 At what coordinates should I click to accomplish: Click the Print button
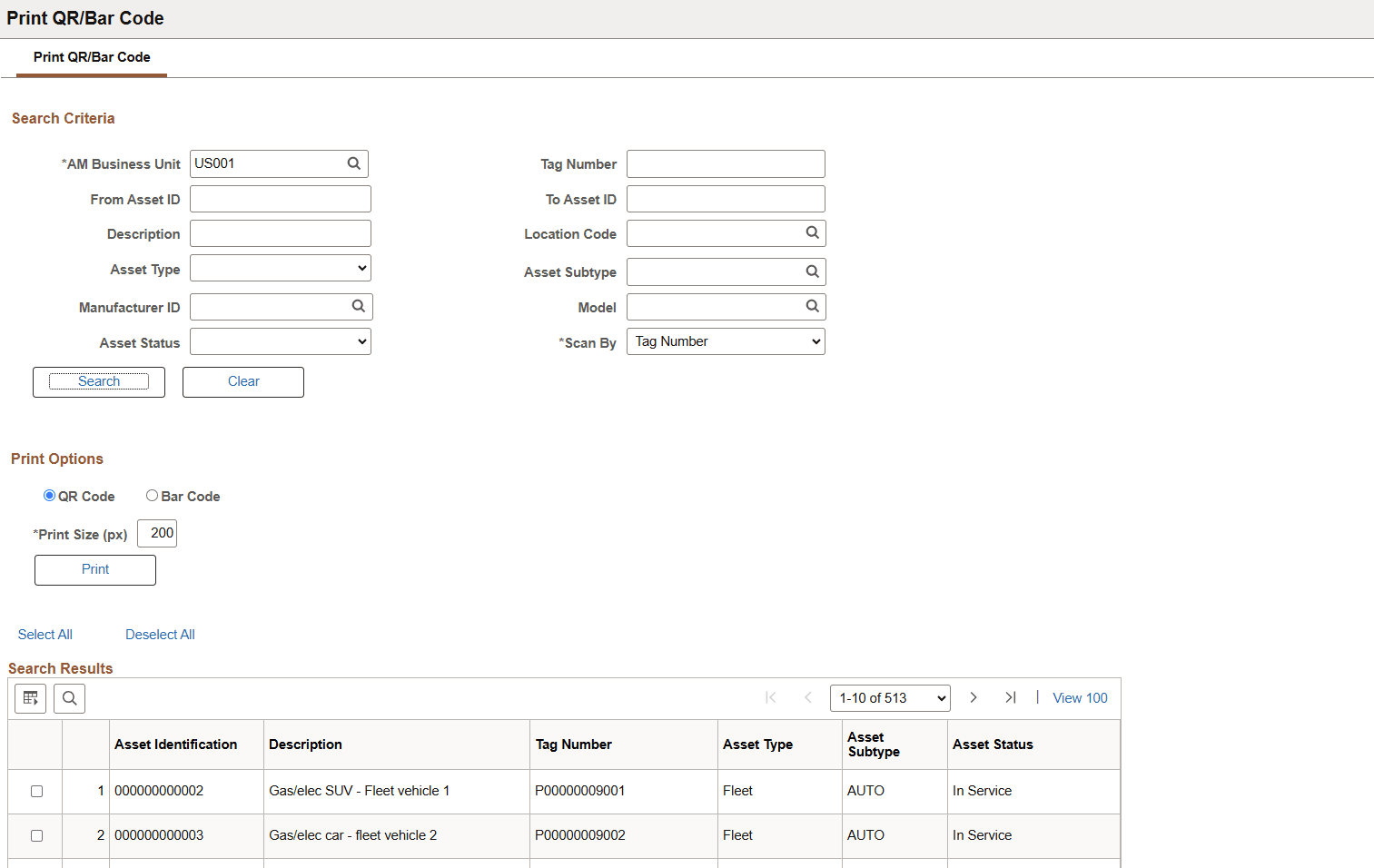pyautogui.click(x=95, y=570)
